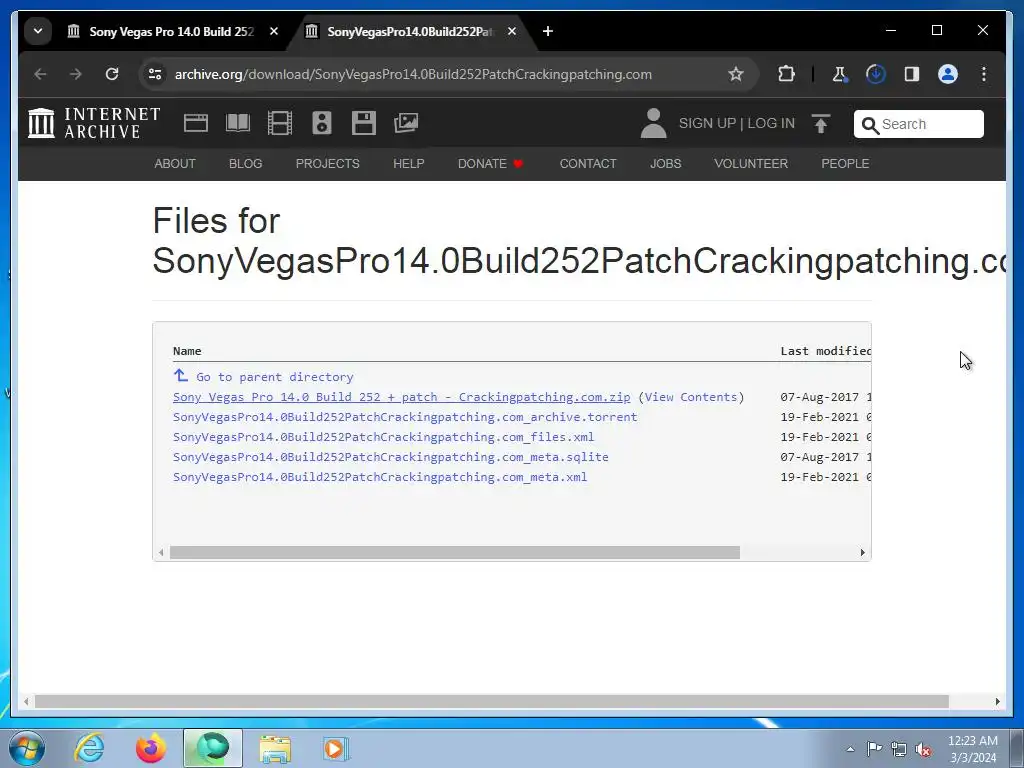Click the archive.org URL address field

pos(413,74)
